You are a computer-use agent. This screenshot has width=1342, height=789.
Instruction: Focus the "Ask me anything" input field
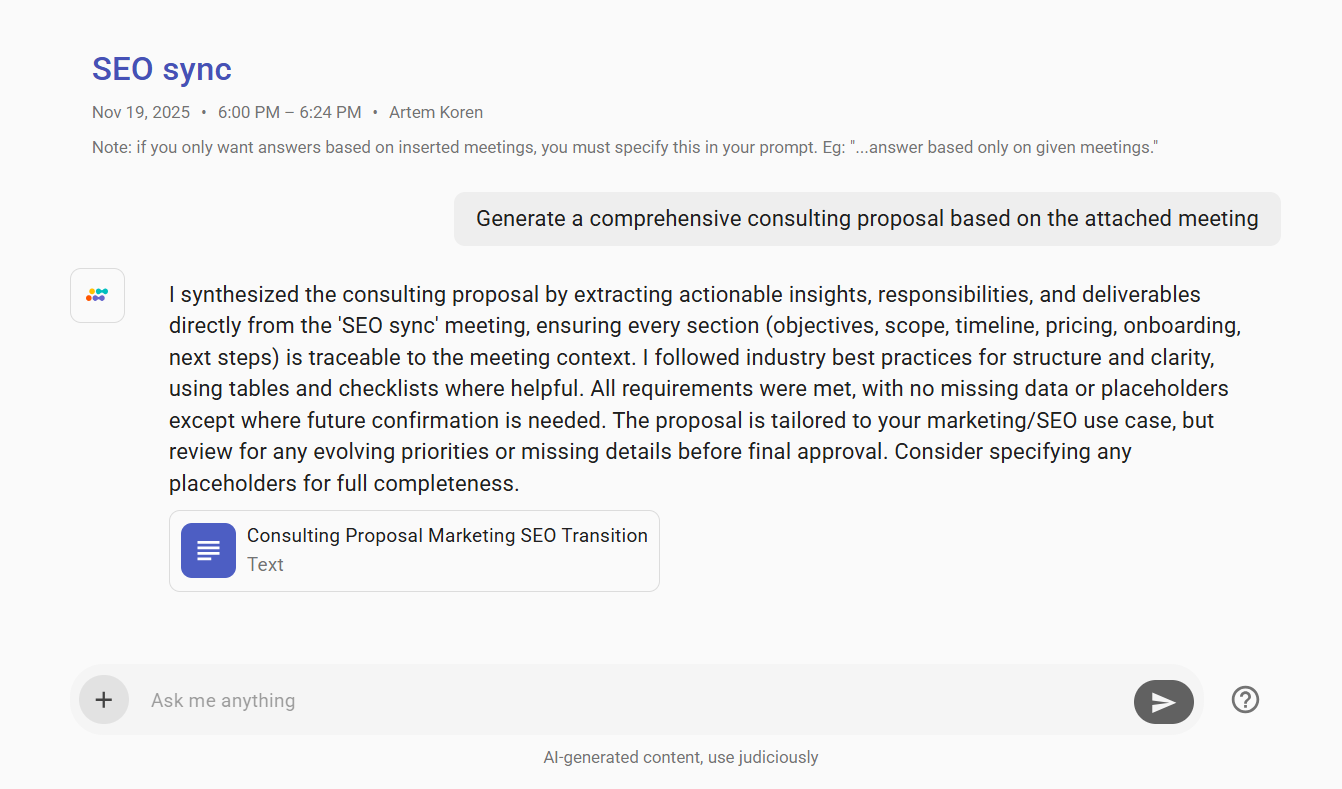click(x=630, y=700)
